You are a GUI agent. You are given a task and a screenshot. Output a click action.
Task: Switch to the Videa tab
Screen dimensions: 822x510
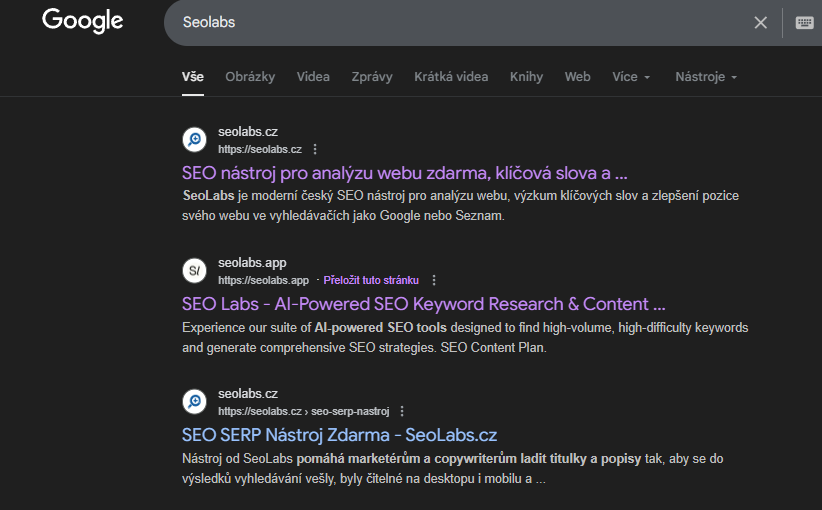[x=313, y=77]
